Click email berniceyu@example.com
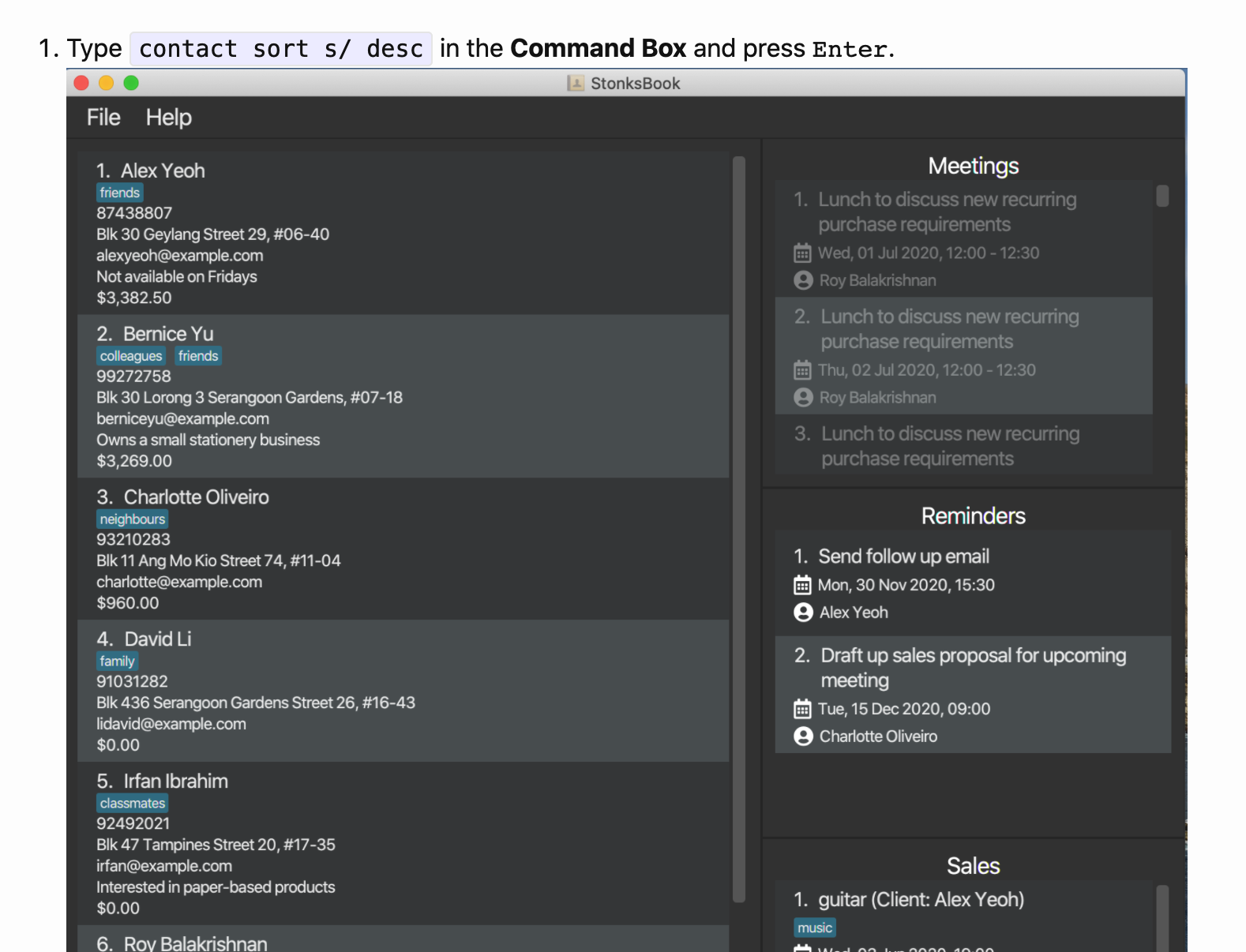 (183, 419)
